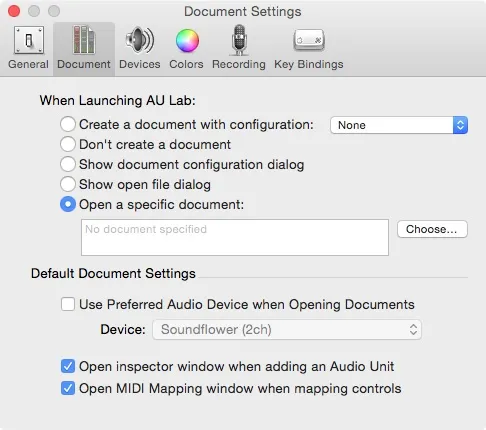Open the Colors wheel icon
The height and width of the screenshot is (430, 486).
coord(187,41)
